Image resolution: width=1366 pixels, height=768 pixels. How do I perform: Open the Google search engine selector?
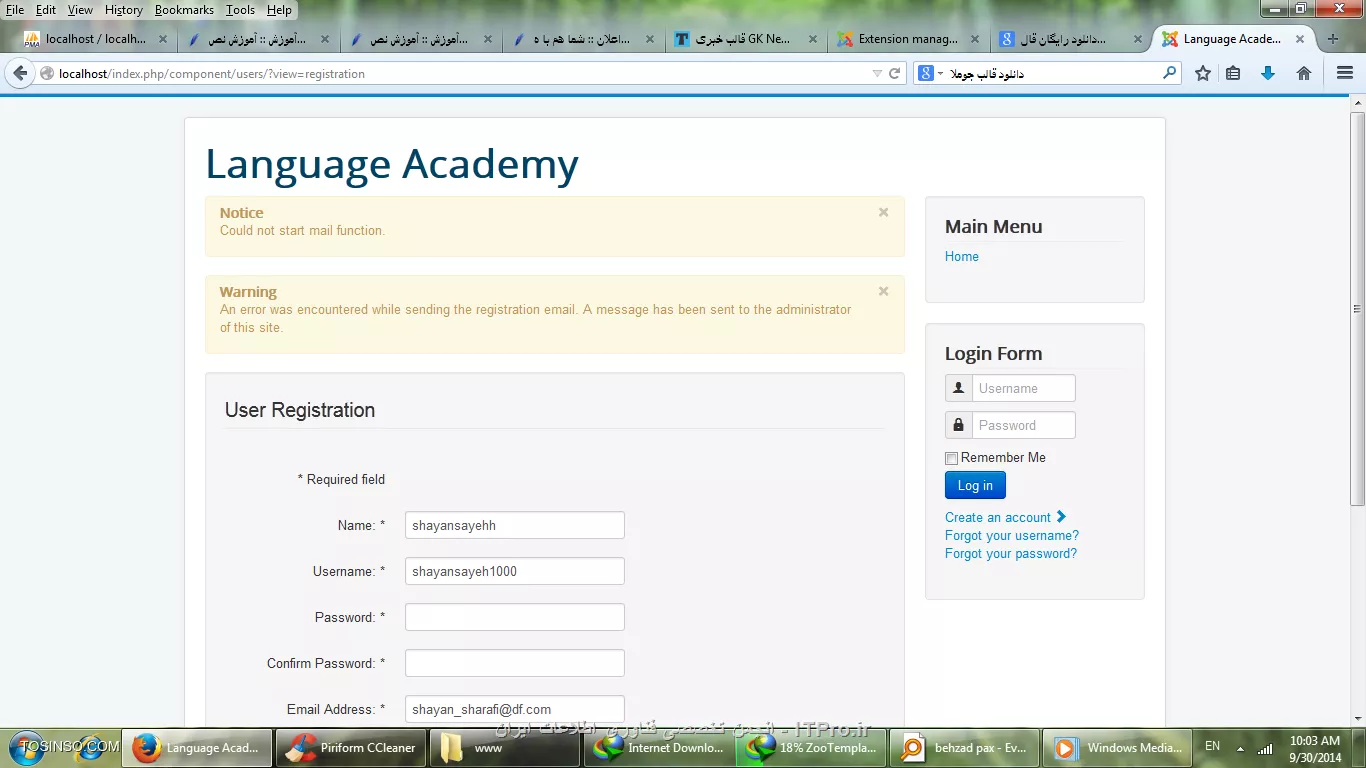click(x=931, y=73)
